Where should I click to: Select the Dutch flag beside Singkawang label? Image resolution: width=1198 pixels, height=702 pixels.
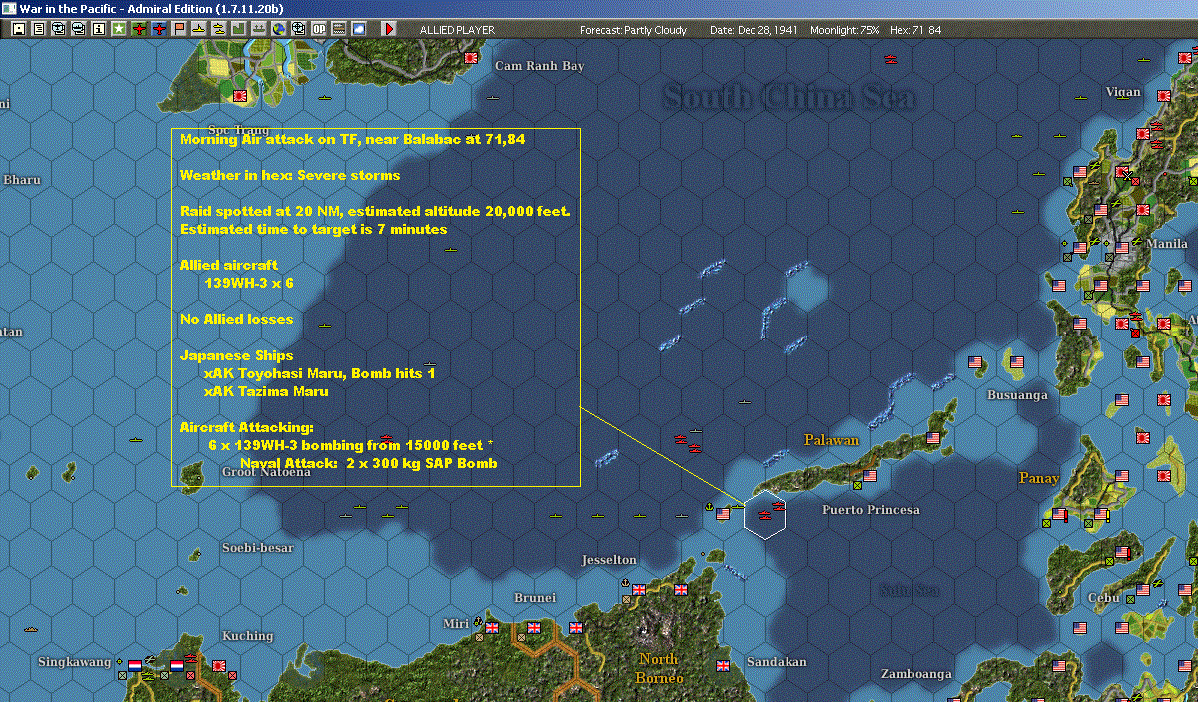(135, 665)
